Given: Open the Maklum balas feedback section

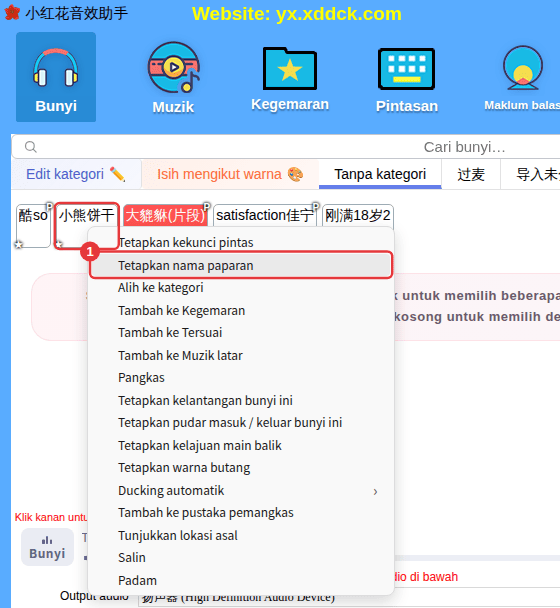Looking at the screenshot, I should 522,79.
